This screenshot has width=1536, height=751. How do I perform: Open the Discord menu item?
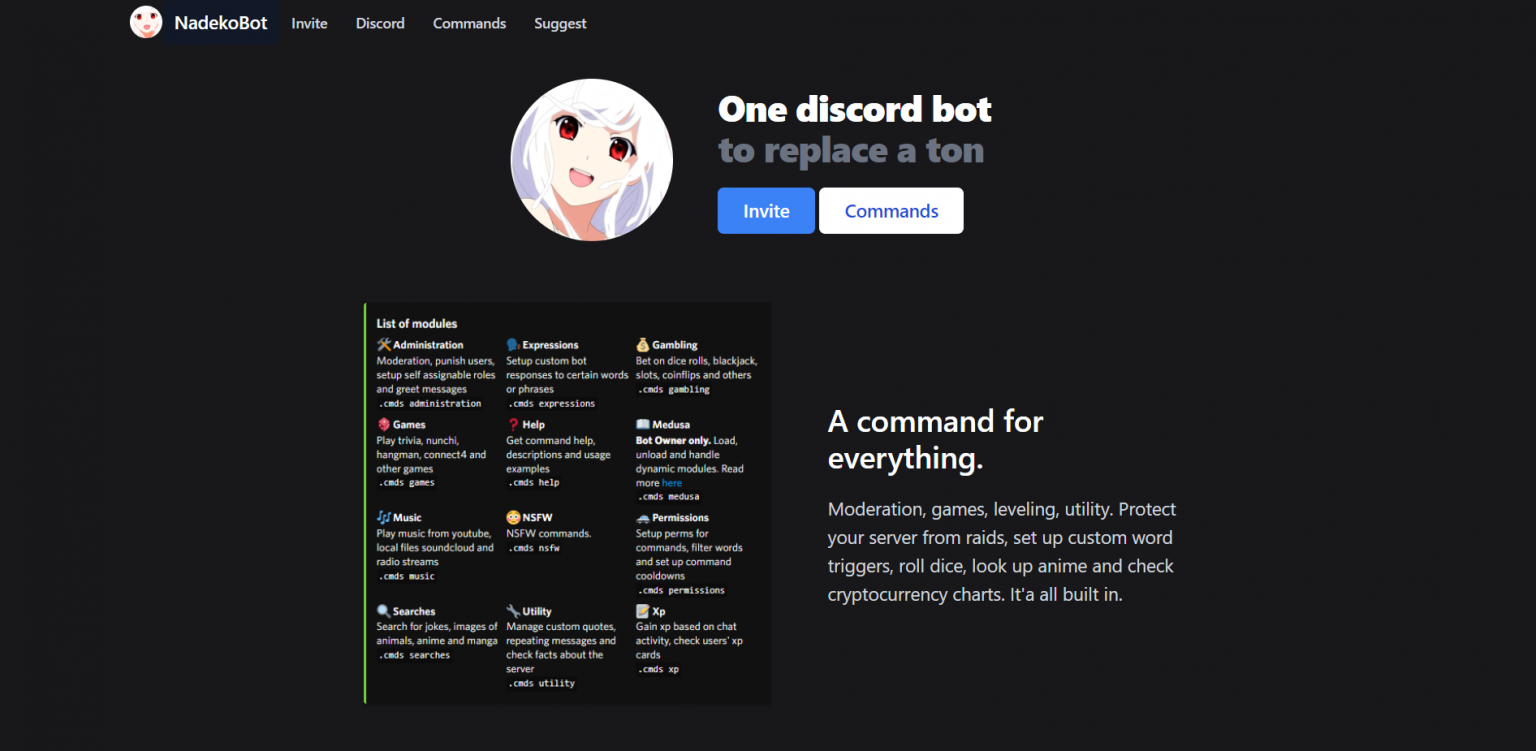click(380, 23)
